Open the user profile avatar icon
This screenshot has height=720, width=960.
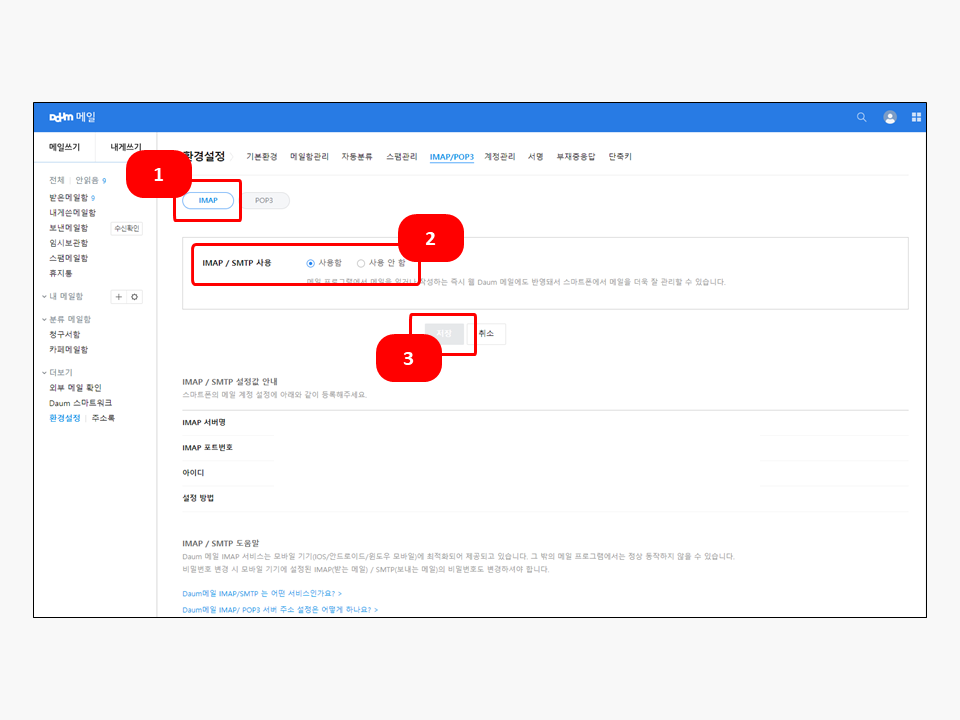[889, 117]
